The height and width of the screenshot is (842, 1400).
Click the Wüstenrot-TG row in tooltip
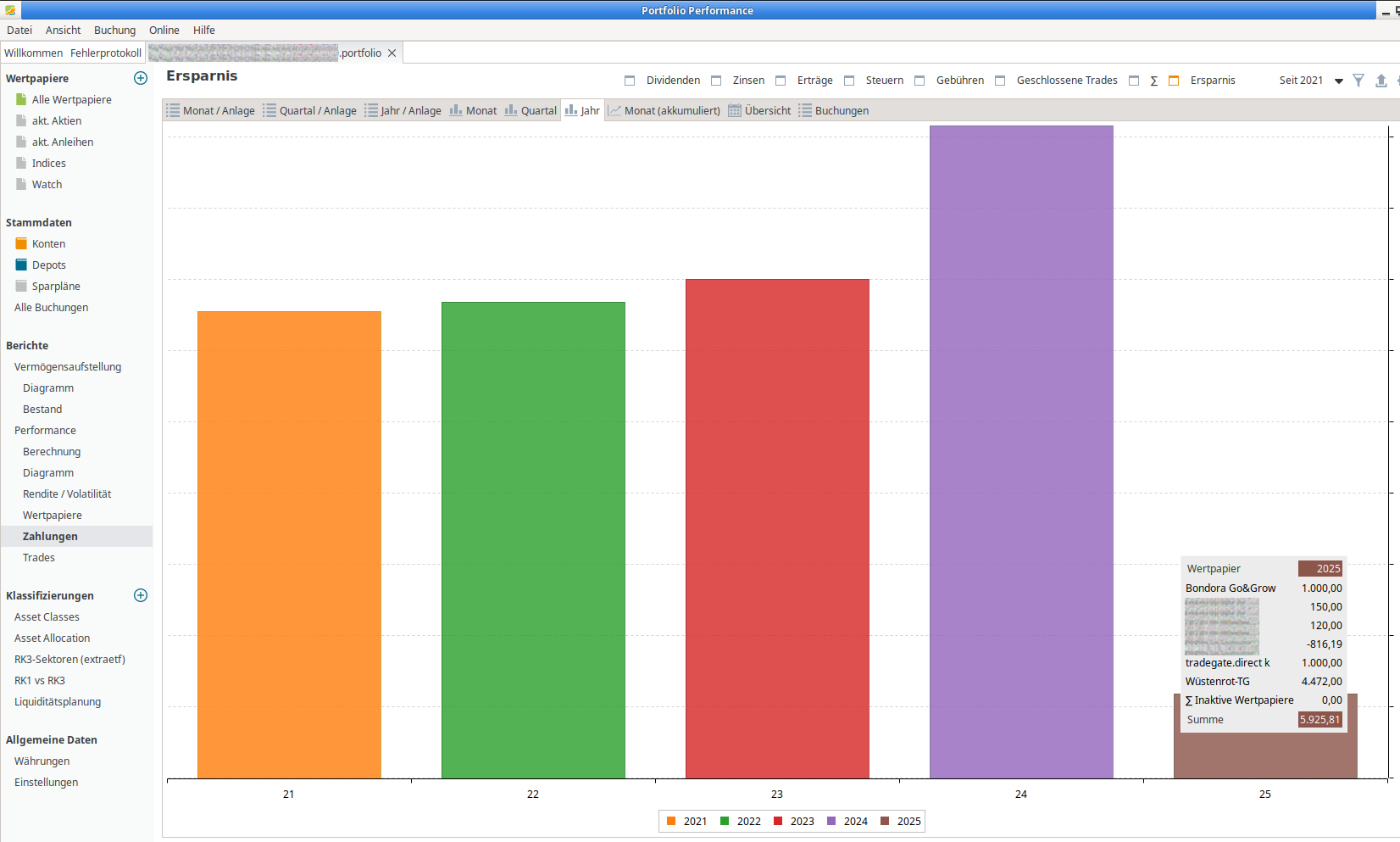click(x=1264, y=681)
